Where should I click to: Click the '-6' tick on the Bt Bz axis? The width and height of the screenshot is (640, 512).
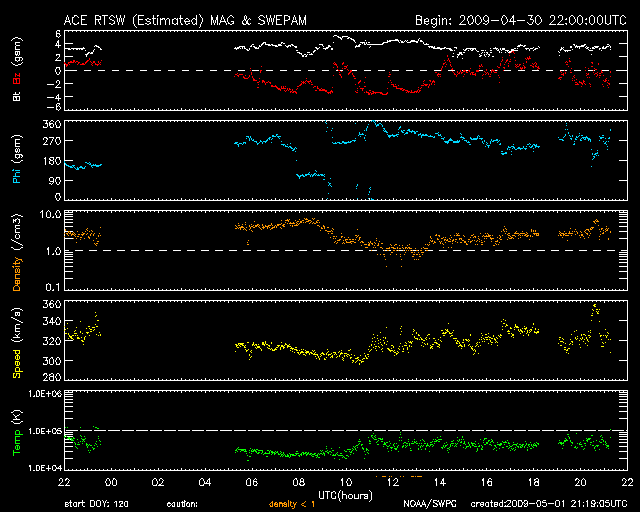[54, 107]
